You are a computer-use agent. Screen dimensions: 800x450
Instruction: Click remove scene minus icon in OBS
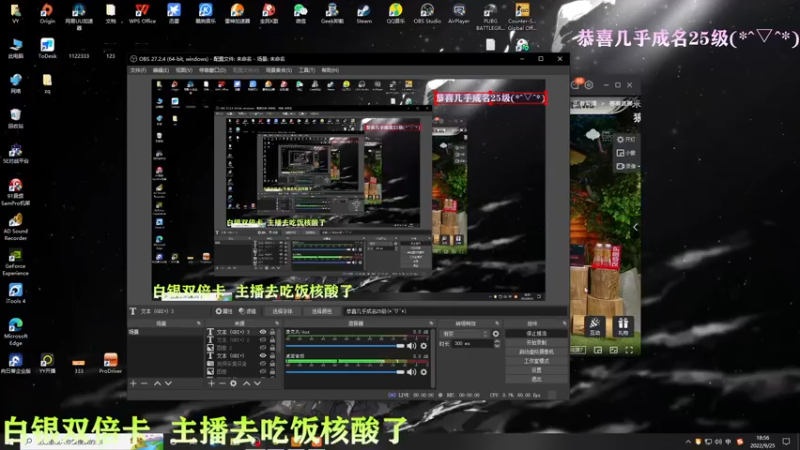pos(144,383)
